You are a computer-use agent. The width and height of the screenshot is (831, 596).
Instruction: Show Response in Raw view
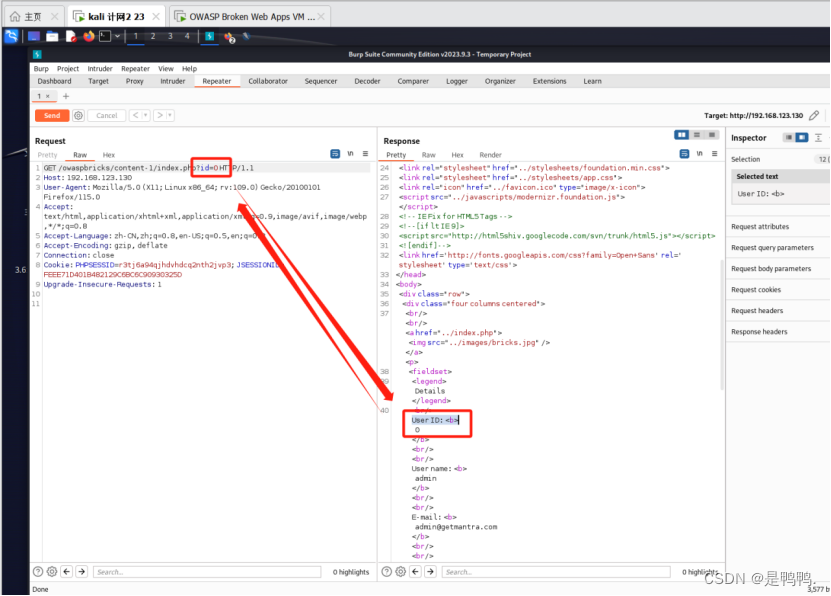[428, 155]
